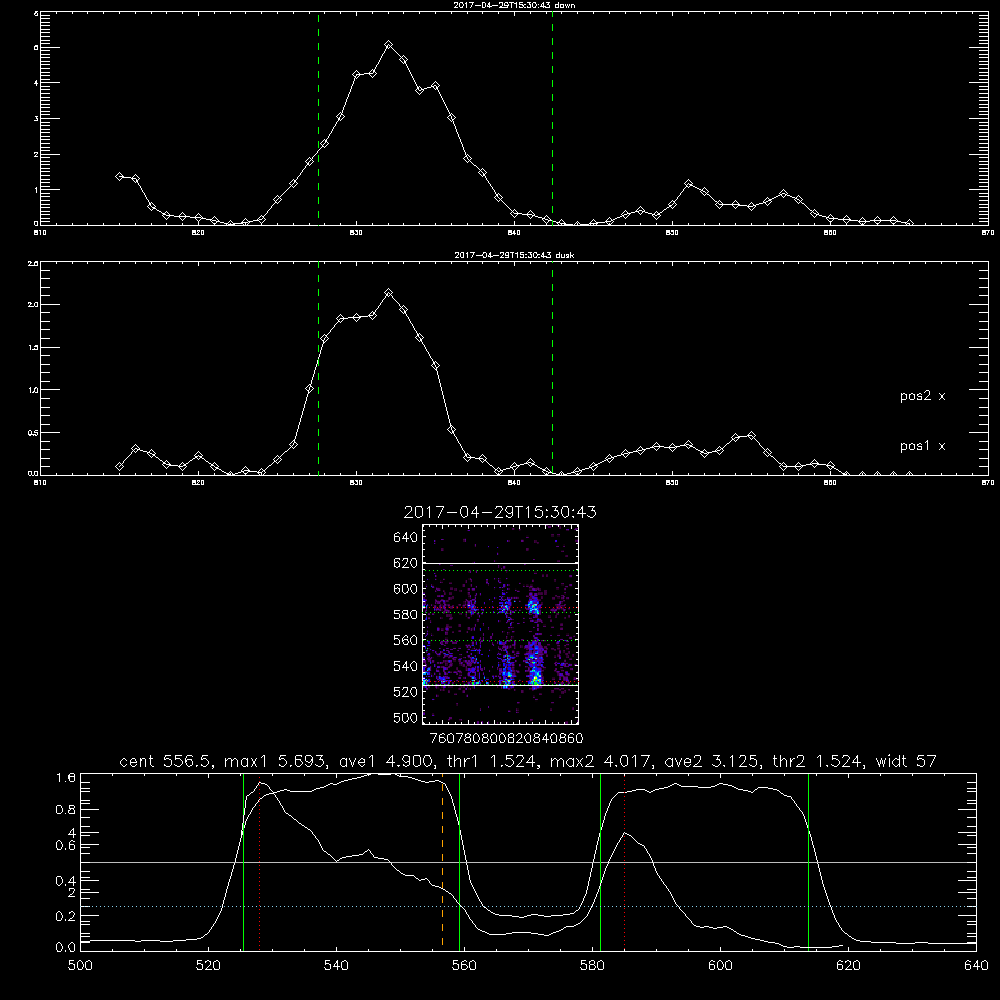This screenshot has height=1000, width=1000.
Task: Click the 'widt 57' value
Action: click(x=906, y=761)
